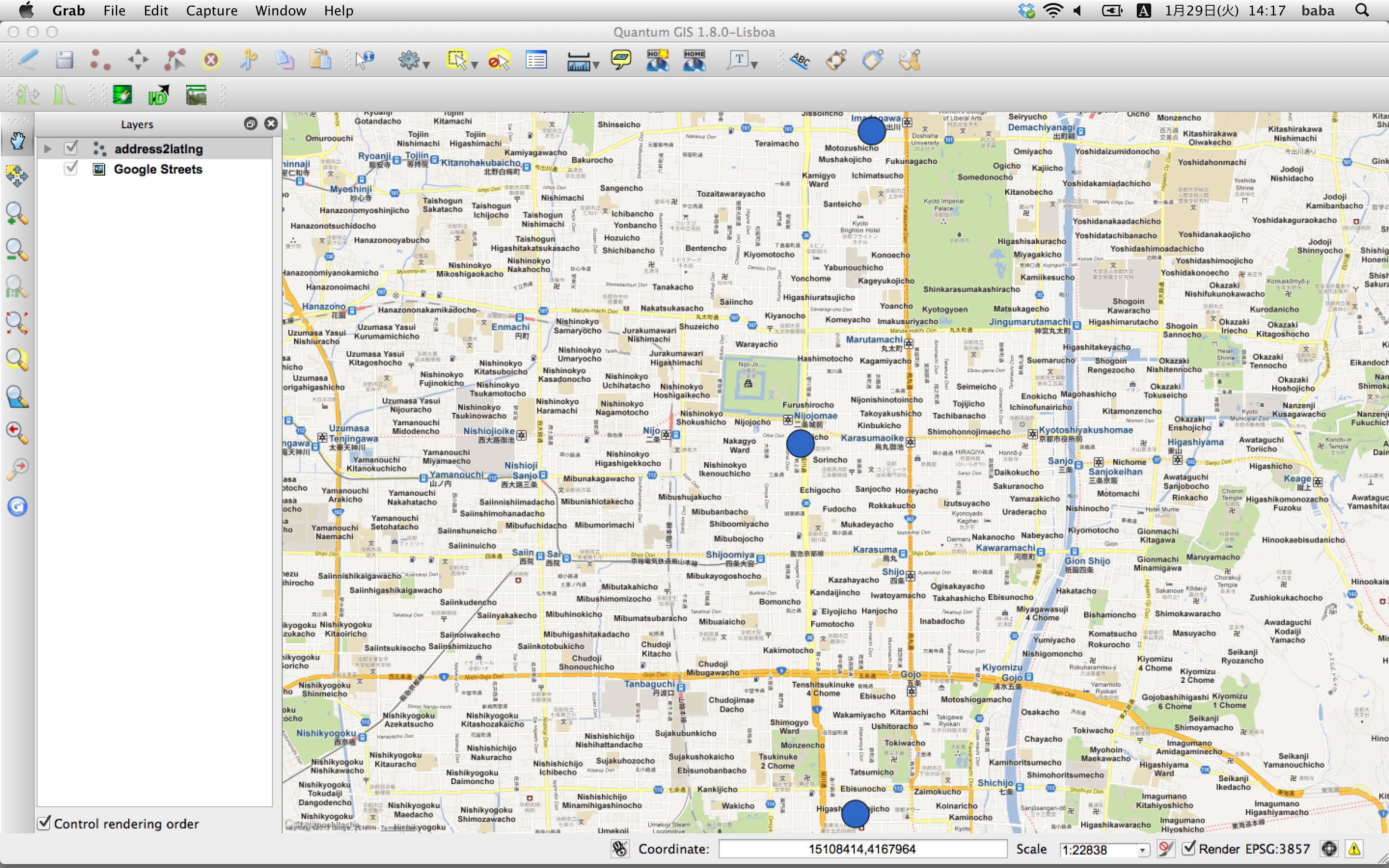Click the Select Features tool

(x=457, y=60)
